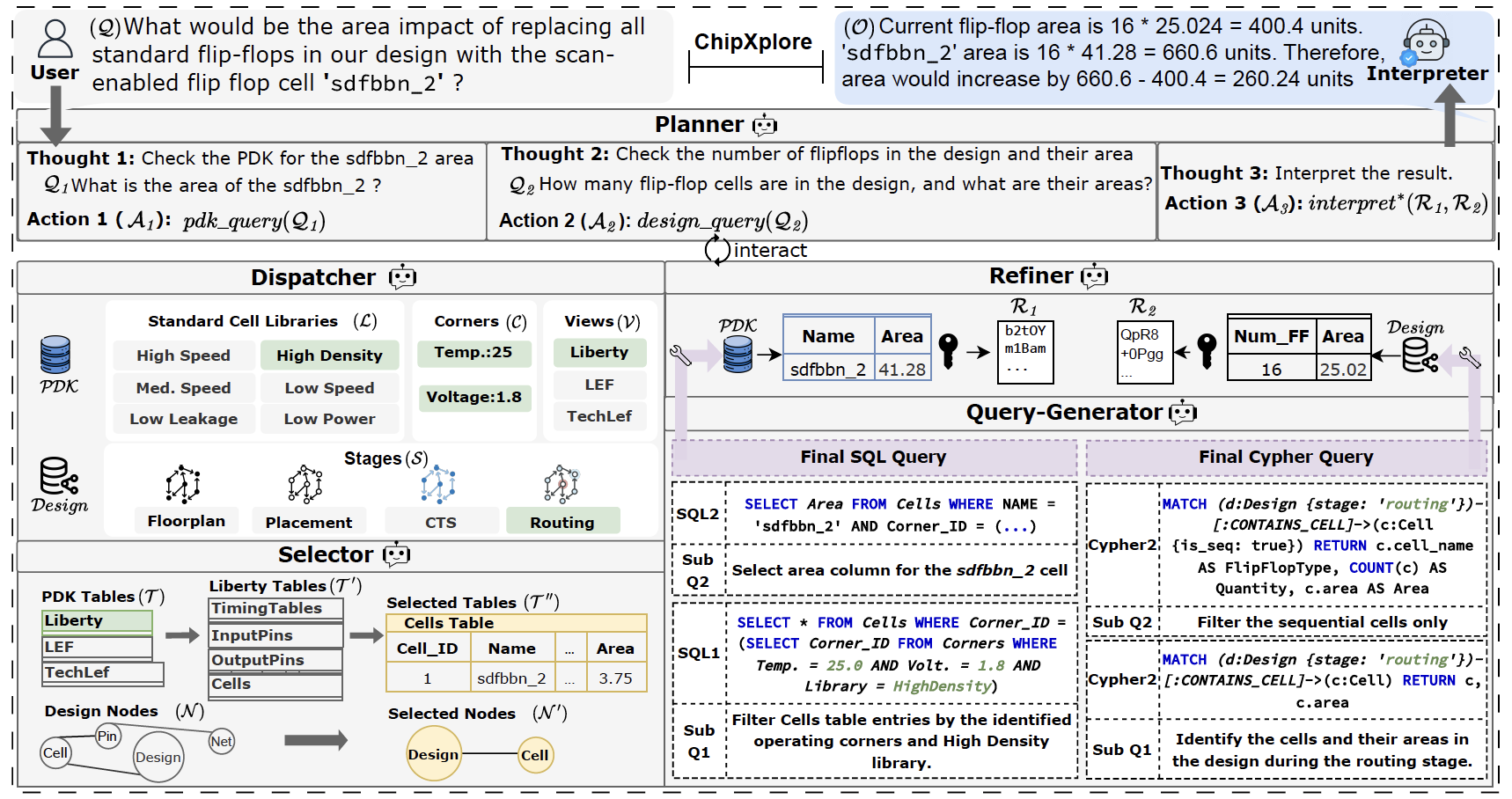Click the Placement stage icon
This screenshot has height=799, width=1512.
coord(305,484)
